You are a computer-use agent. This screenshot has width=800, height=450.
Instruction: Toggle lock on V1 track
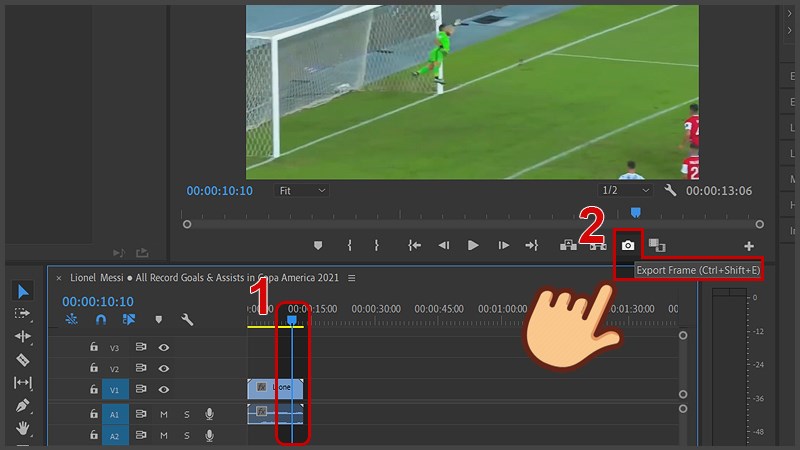click(x=94, y=389)
